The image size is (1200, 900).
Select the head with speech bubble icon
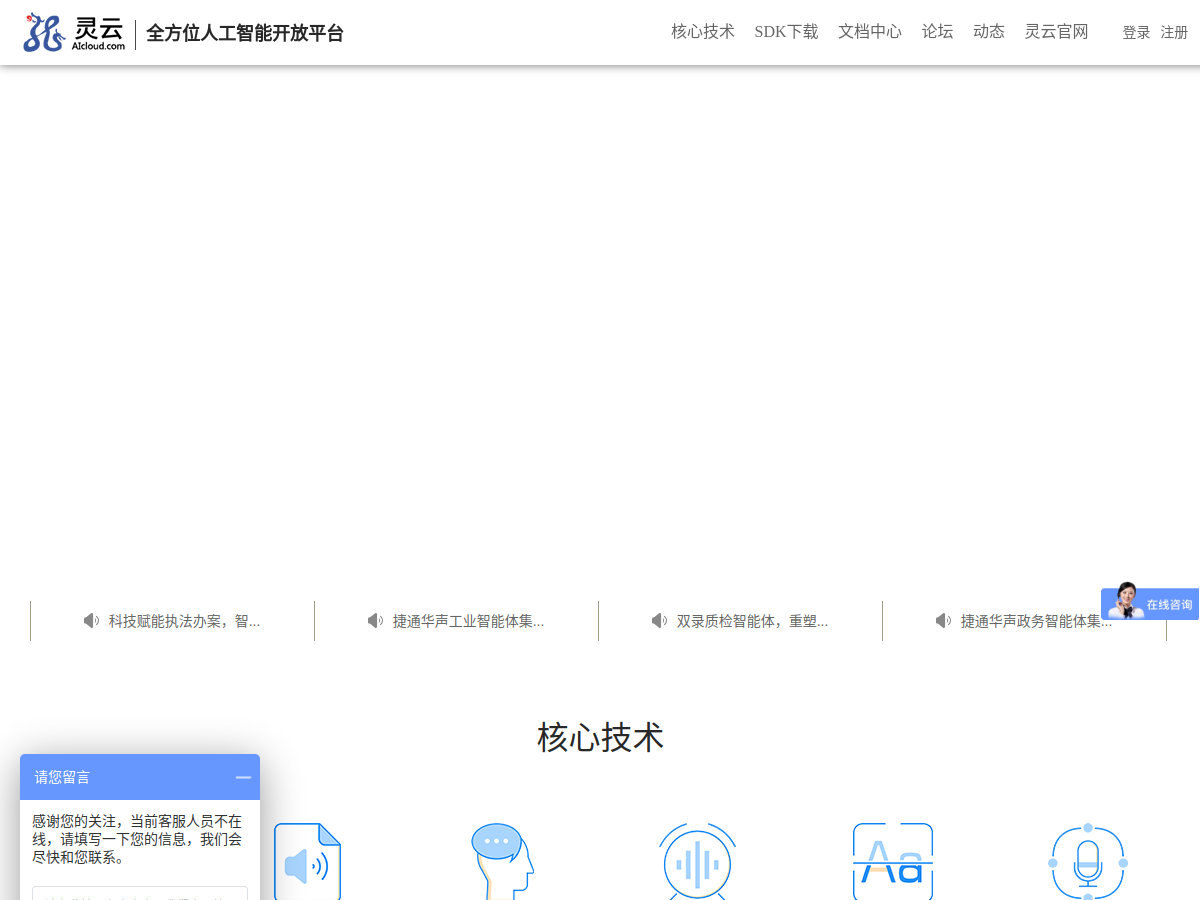tap(501, 862)
